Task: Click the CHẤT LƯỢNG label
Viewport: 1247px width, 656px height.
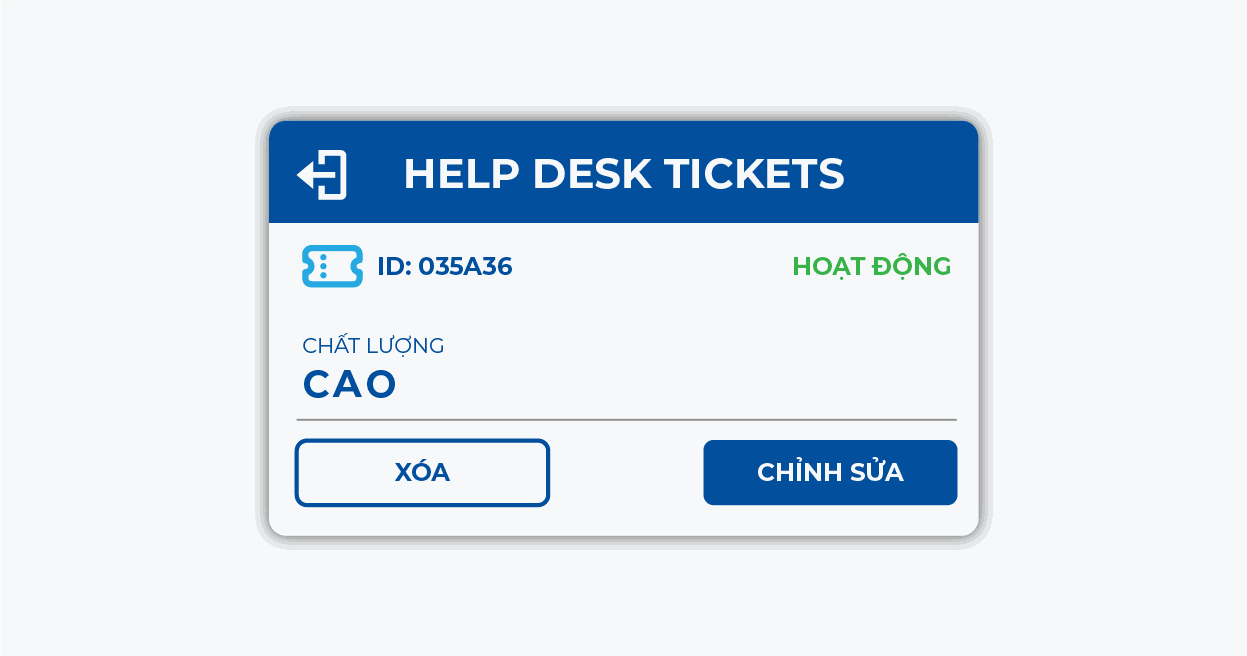Action: tap(373, 346)
